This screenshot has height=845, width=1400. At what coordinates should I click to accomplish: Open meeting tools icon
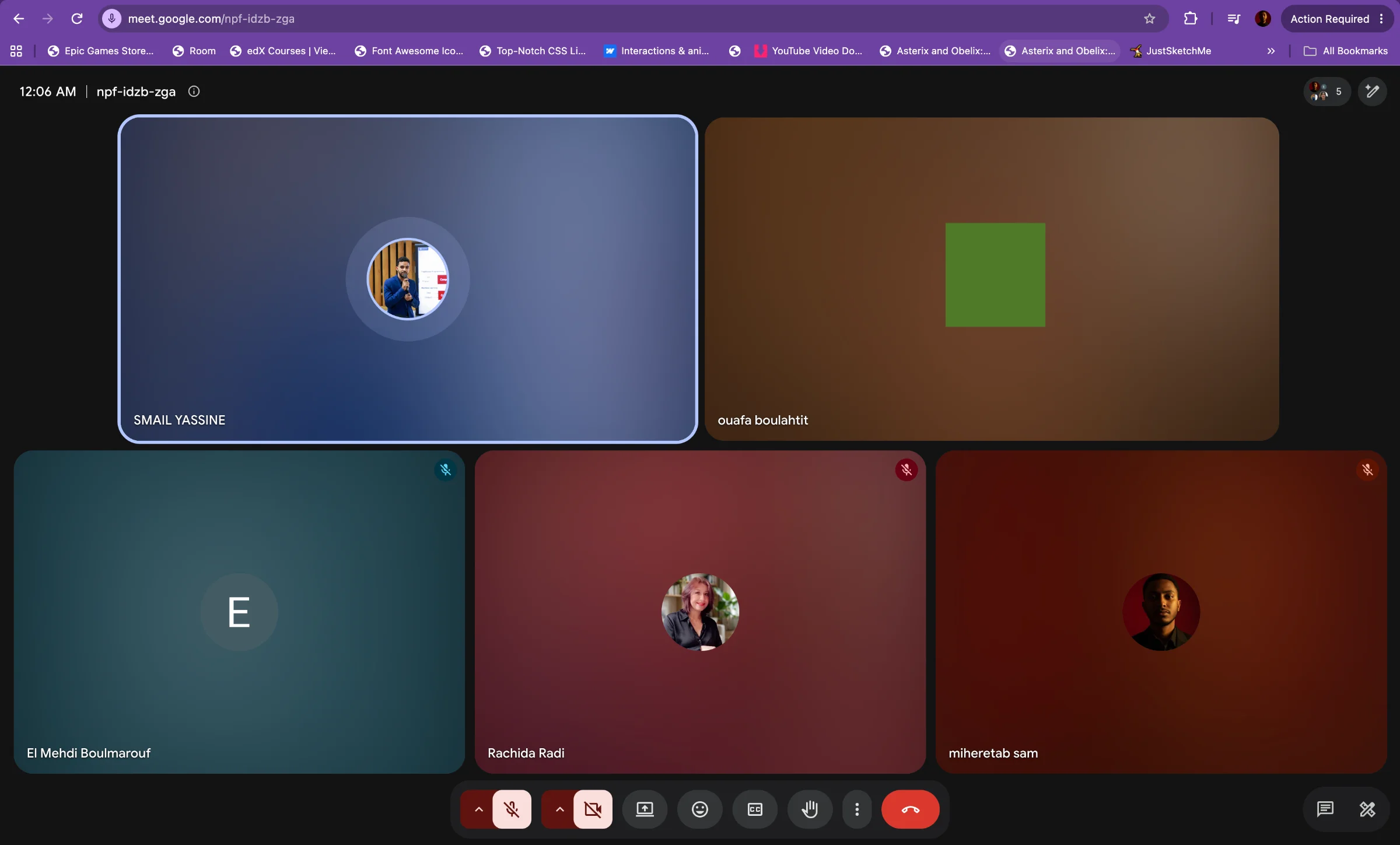(x=1368, y=809)
